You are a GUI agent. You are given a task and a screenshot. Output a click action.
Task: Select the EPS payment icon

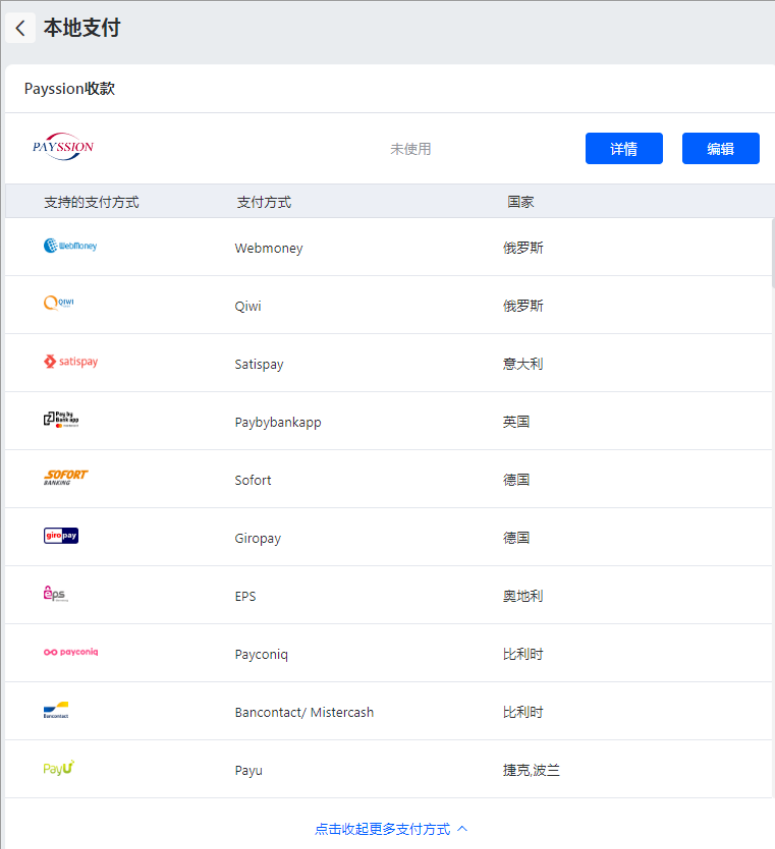pos(57,594)
